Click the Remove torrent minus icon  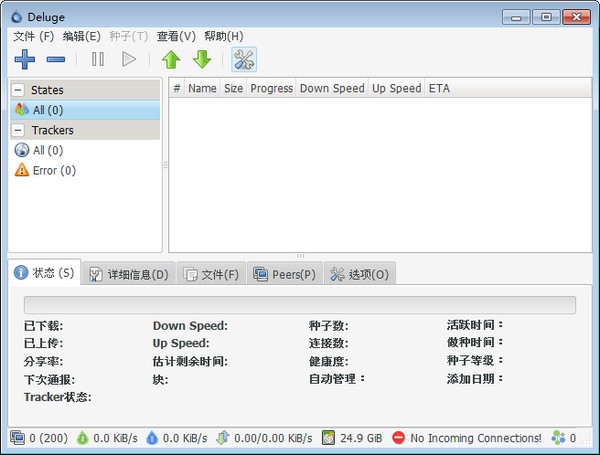click(56, 59)
